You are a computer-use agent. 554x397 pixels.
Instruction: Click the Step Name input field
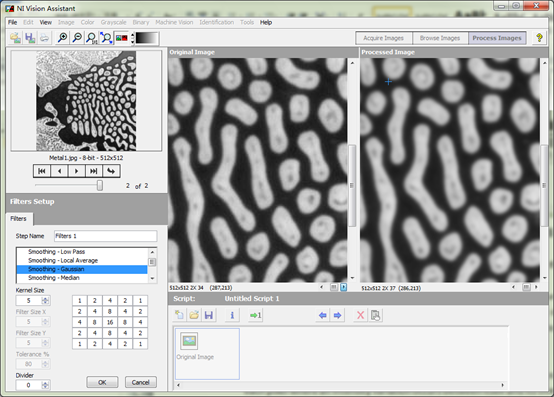point(105,236)
